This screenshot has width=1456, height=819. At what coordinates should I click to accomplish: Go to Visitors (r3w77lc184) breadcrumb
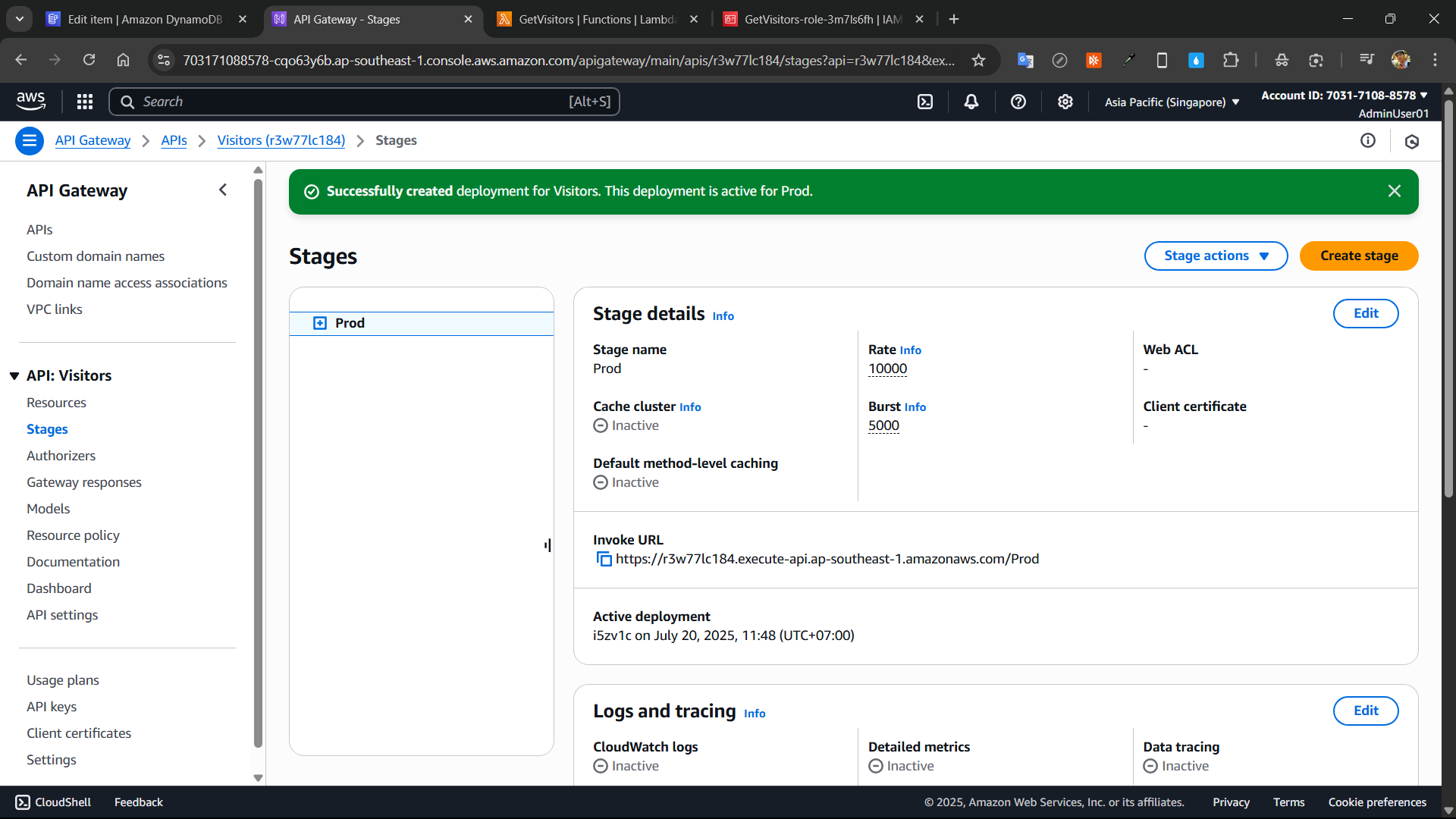281,140
